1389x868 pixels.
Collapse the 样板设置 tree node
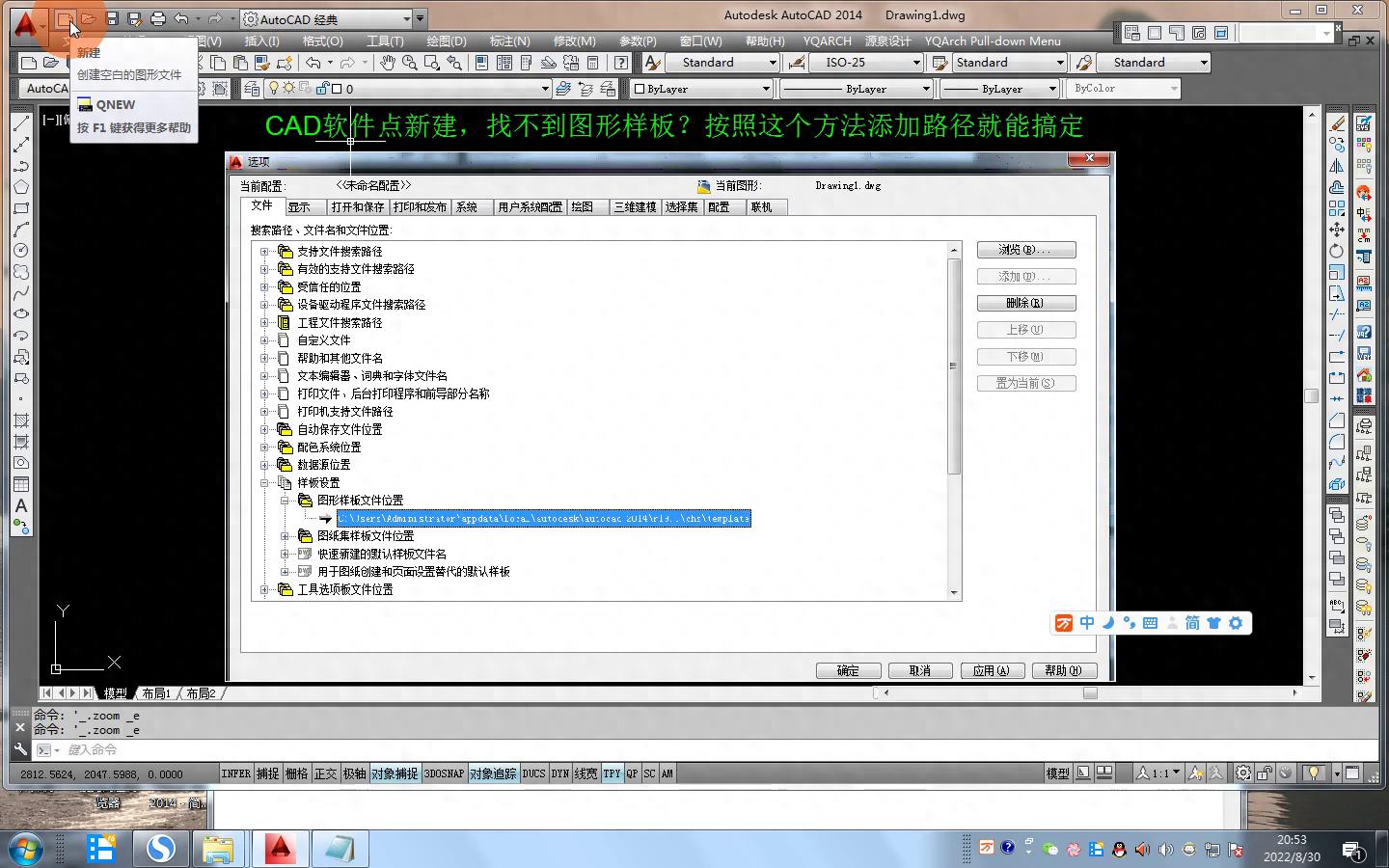point(264,483)
